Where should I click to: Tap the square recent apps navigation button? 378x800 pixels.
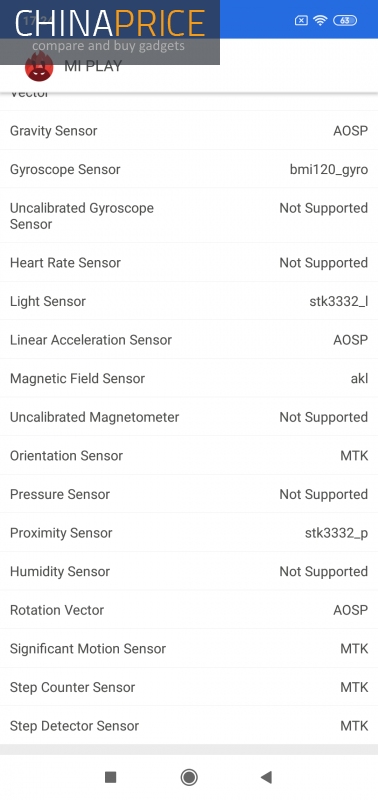pos(110,777)
